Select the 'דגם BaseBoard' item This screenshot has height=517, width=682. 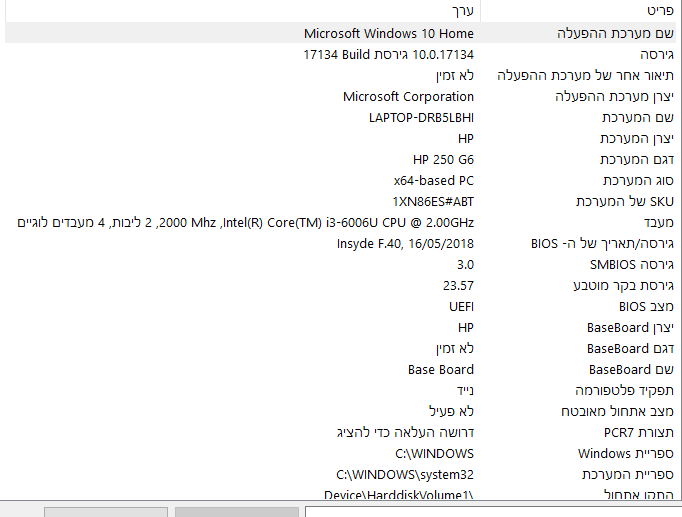(630, 349)
